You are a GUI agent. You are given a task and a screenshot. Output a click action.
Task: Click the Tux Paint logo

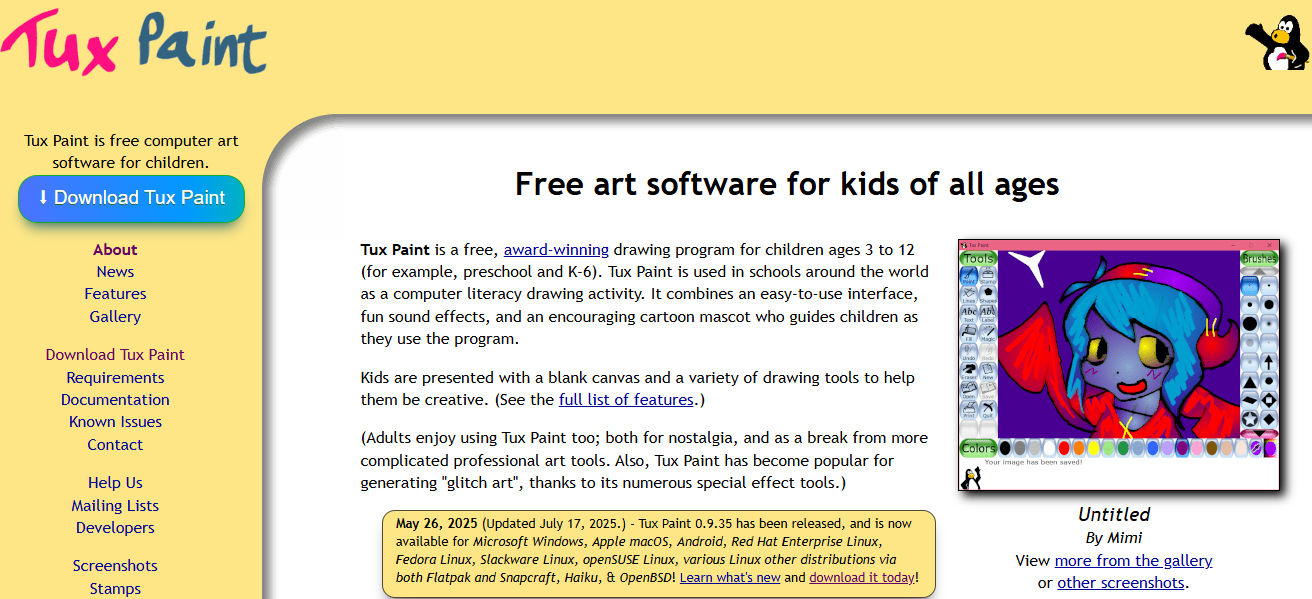point(134,43)
